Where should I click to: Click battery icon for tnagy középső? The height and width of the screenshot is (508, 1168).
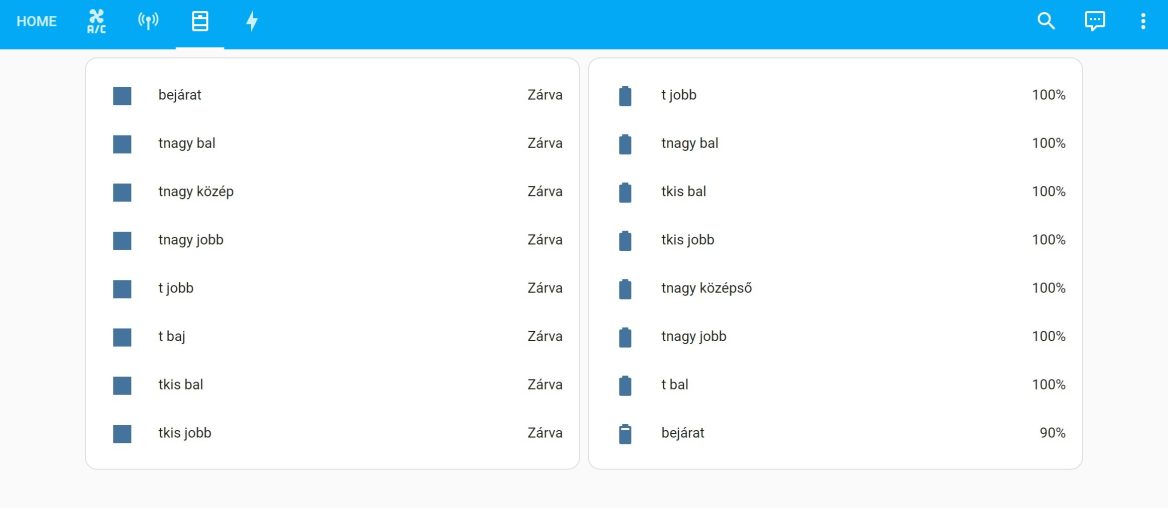(x=625, y=289)
